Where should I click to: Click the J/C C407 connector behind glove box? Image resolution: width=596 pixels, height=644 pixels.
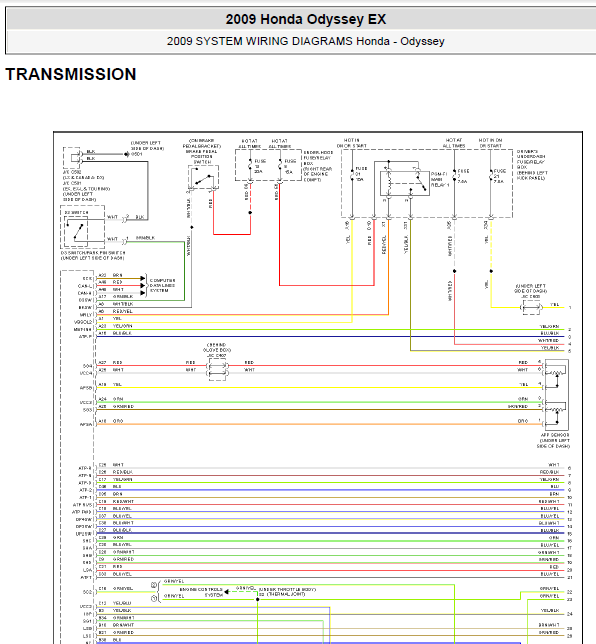tap(217, 369)
